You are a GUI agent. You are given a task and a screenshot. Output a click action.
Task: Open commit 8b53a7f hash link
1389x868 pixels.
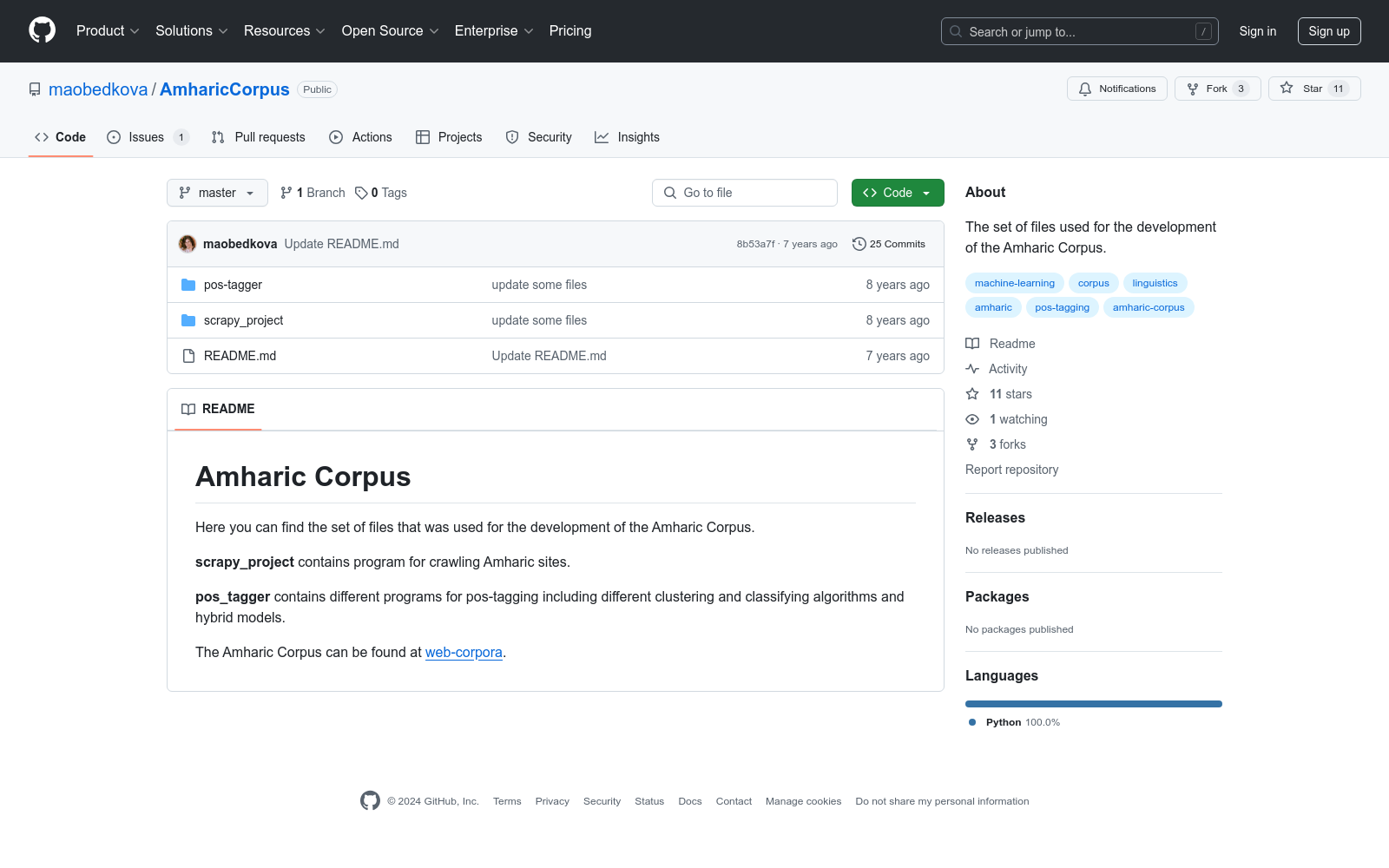(756, 244)
